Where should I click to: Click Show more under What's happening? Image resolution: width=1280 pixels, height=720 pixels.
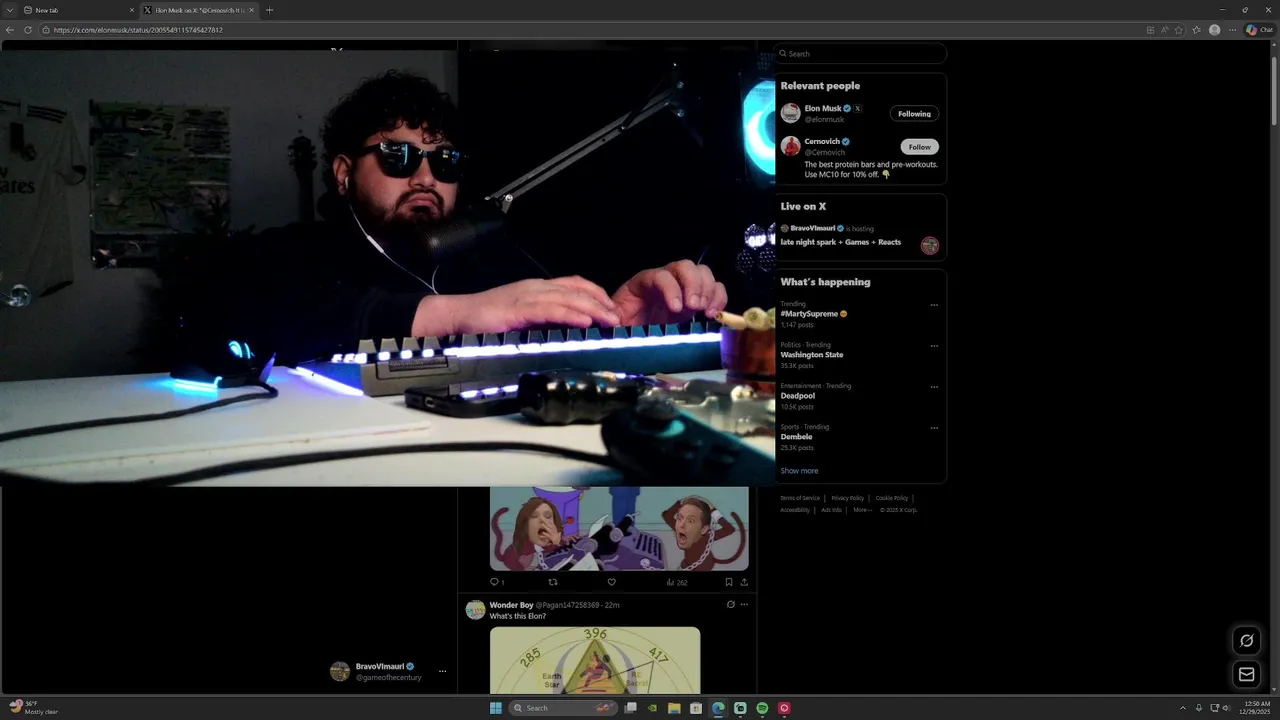(x=799, y=471)
